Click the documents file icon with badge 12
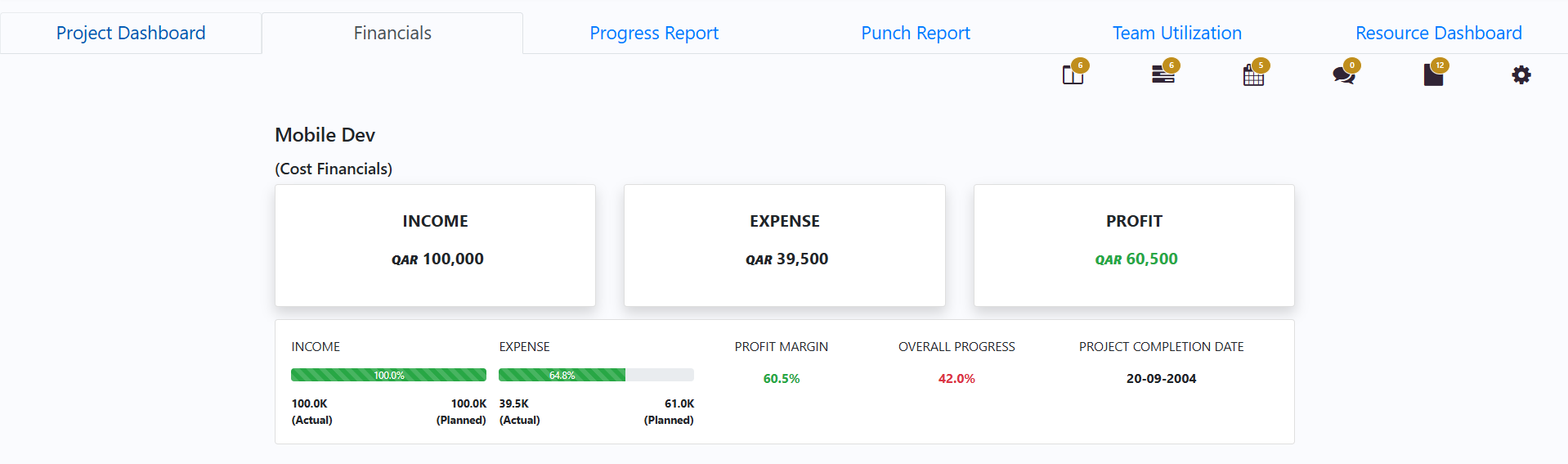1568x464 pixels. (x=1433, y=75)
